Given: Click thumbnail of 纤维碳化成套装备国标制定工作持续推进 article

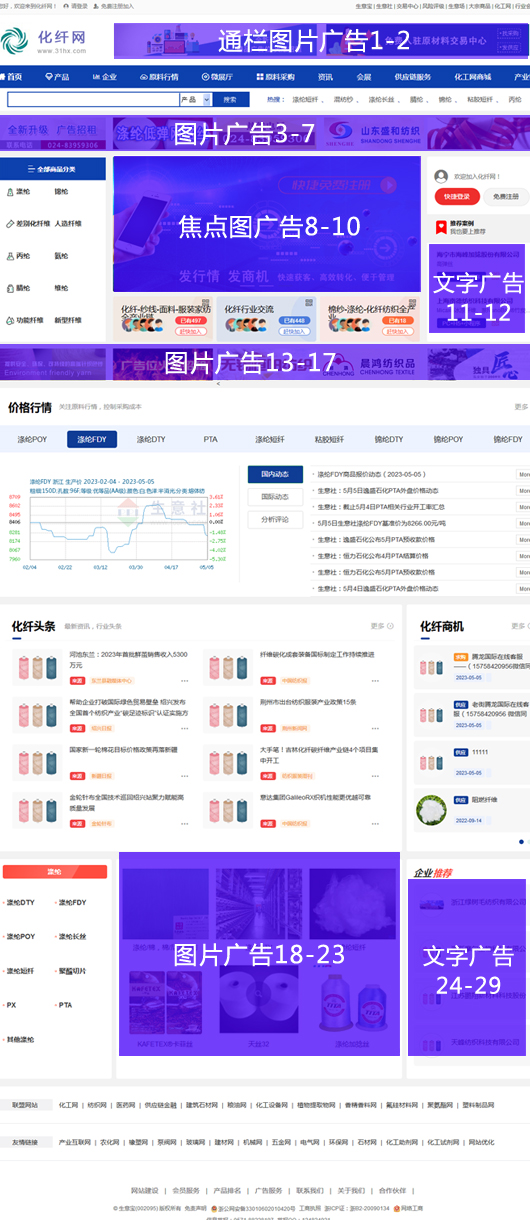Looking at the screenshot, I should click(227, 668).
